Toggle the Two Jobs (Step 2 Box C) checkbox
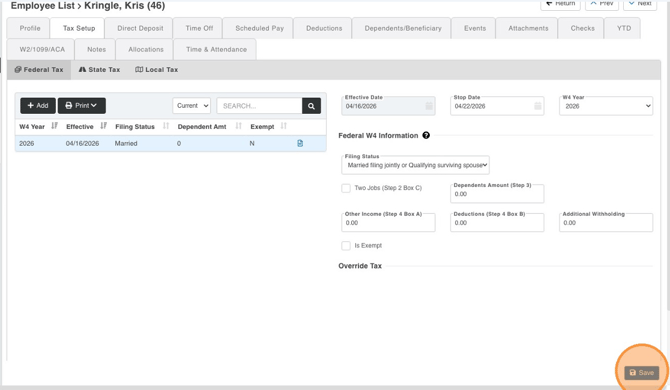 coord(346,188)
